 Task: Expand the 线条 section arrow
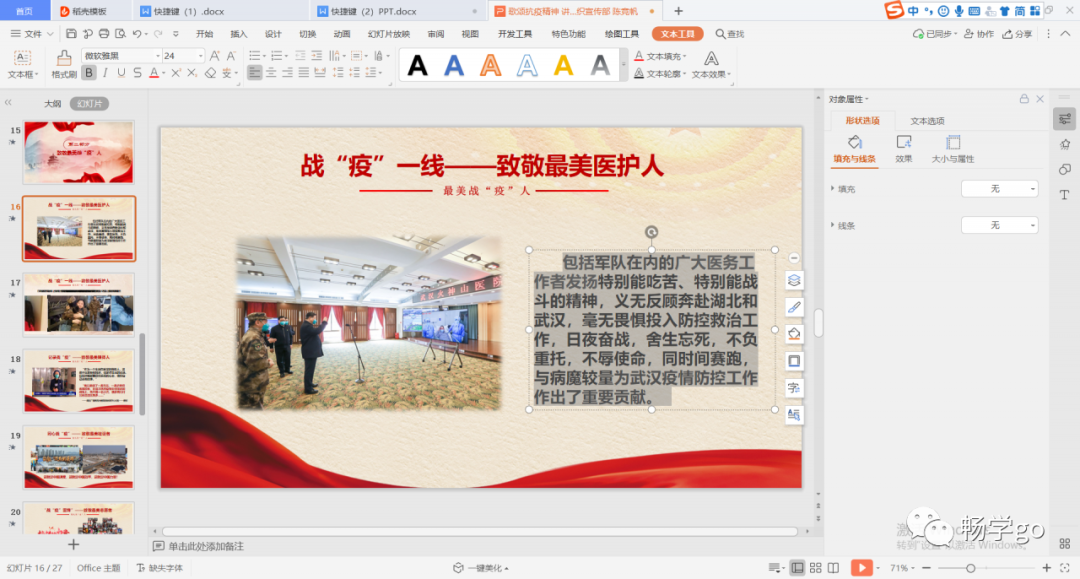[832, 225]
